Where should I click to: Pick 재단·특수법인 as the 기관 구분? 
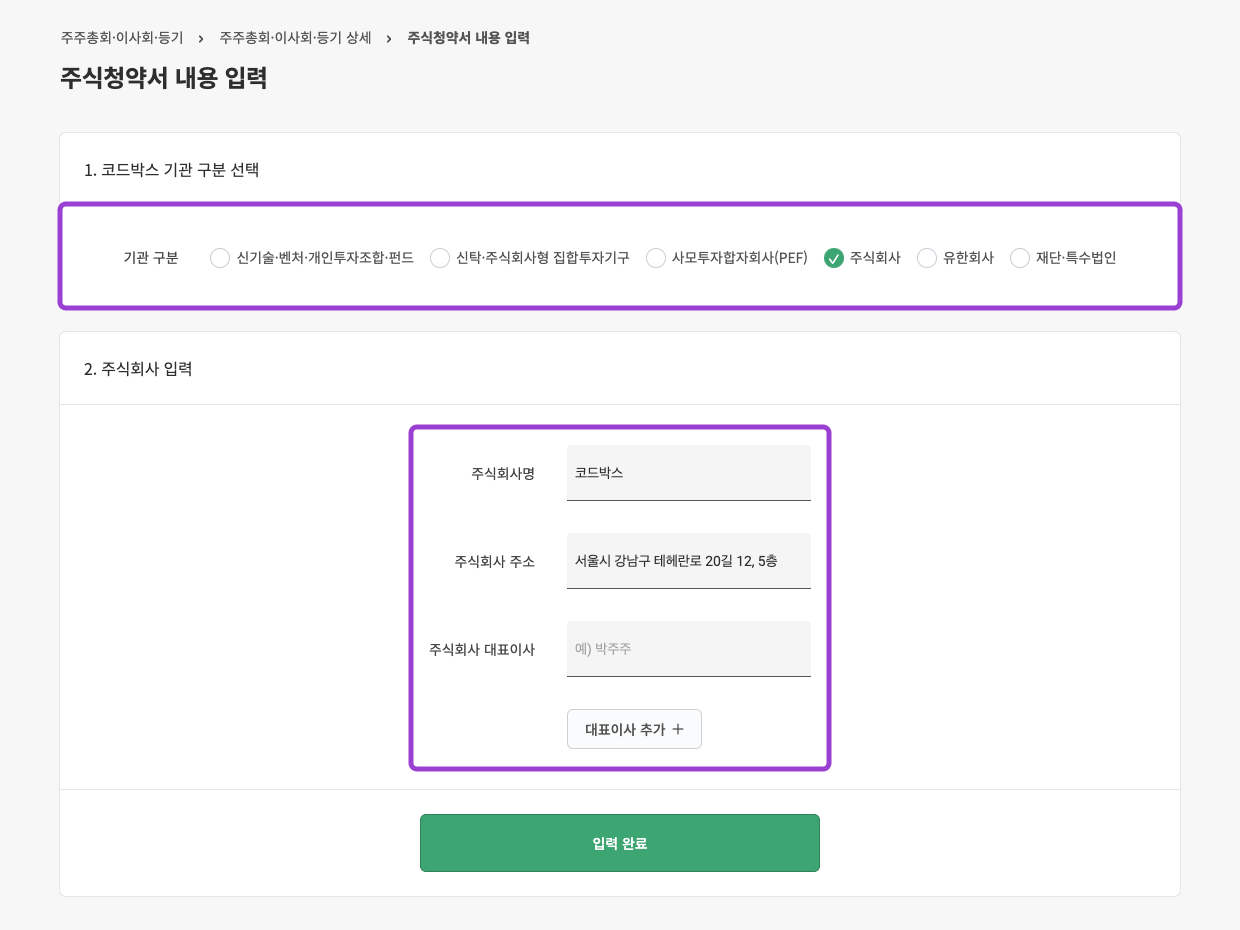pyautogui.click(x=1019, y=258)
